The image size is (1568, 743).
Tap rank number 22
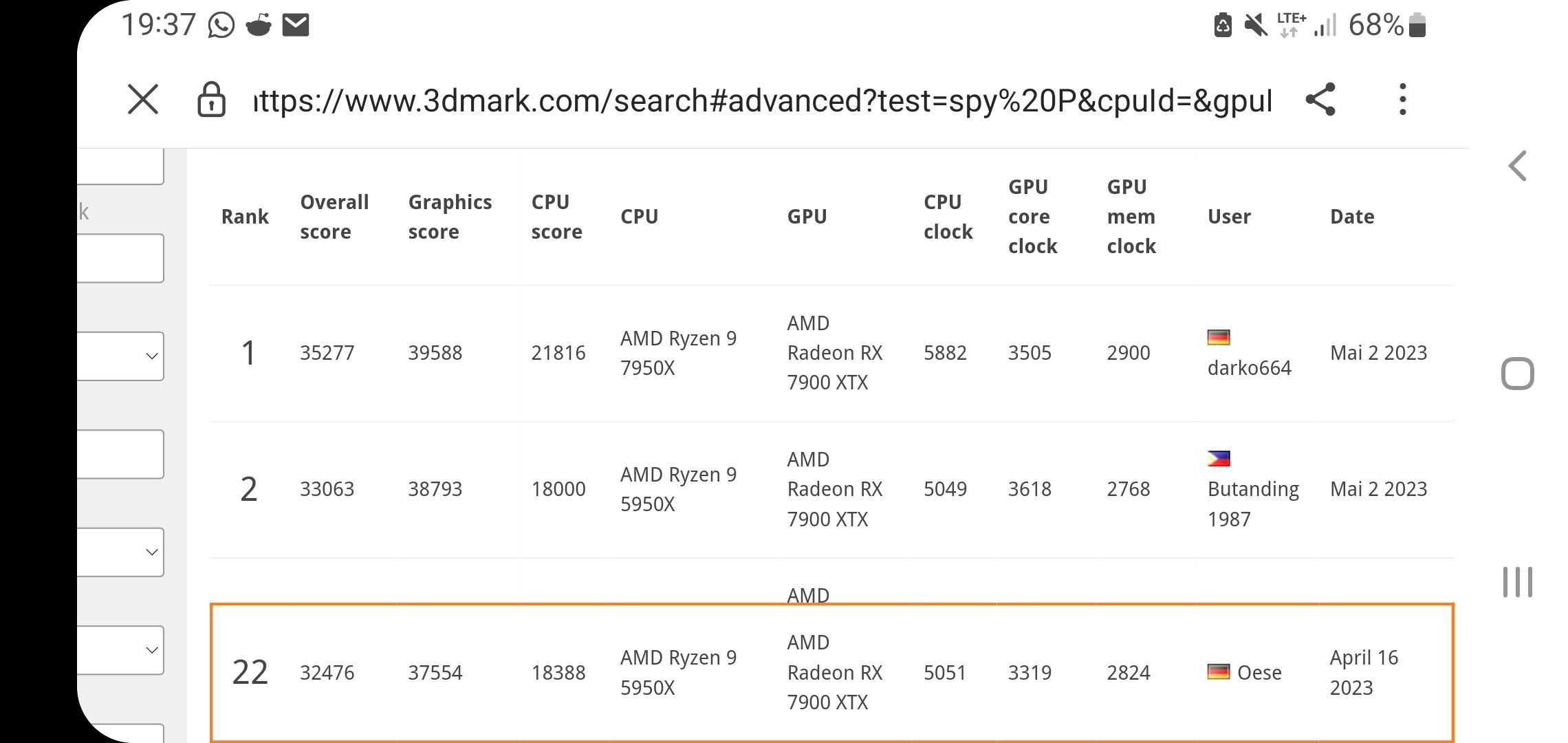coord(250,672)
